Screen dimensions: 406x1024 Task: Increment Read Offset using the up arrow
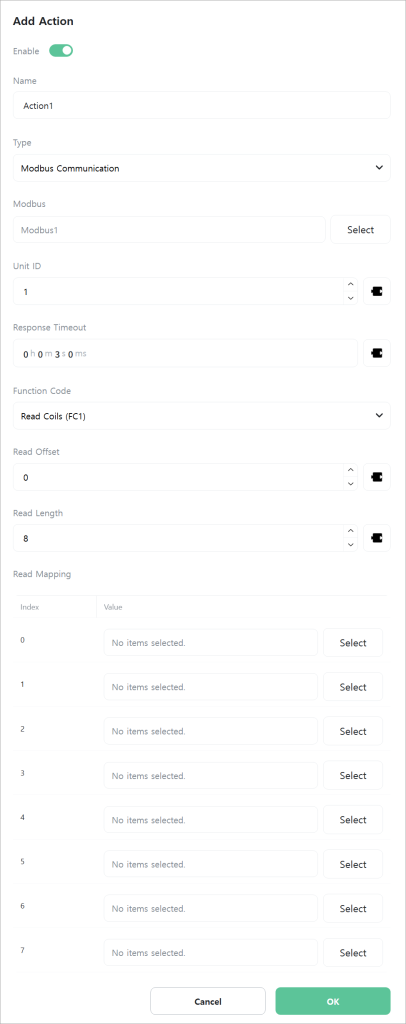point(351,470)
